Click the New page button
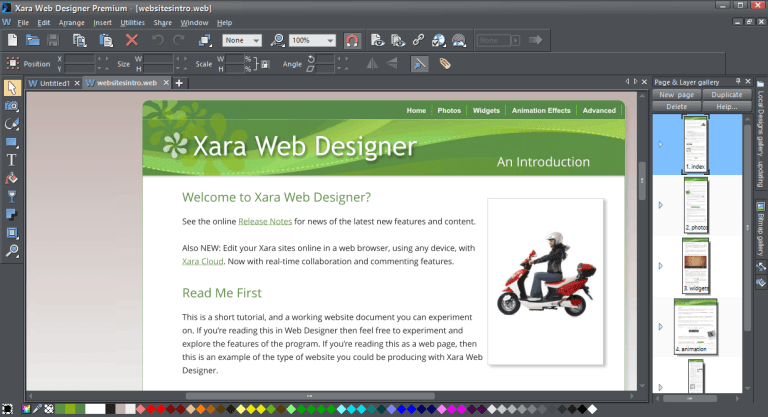Screen dimensions: 768x417 pos(676,95)
